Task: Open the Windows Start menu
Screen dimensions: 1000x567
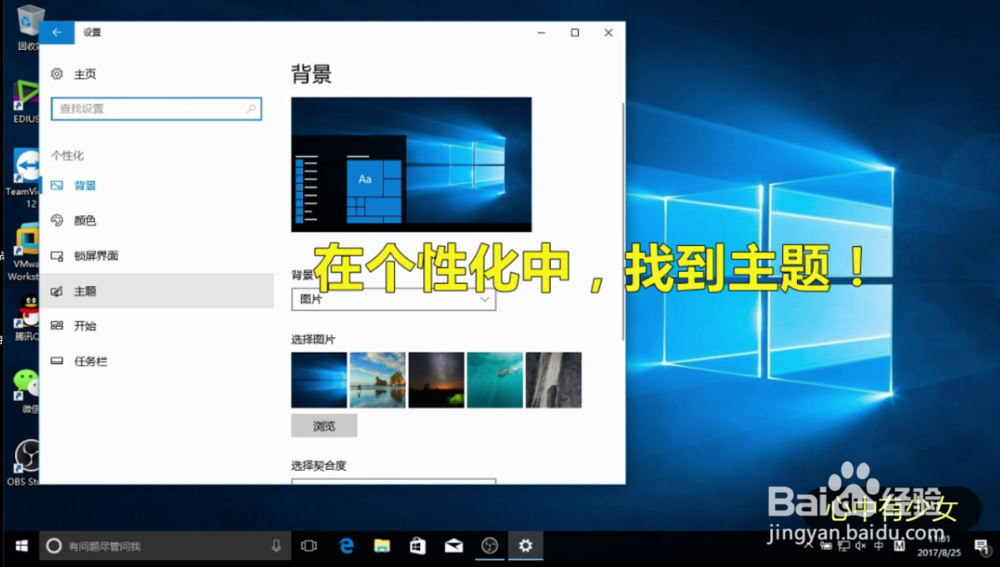Action: click(21, 546)
